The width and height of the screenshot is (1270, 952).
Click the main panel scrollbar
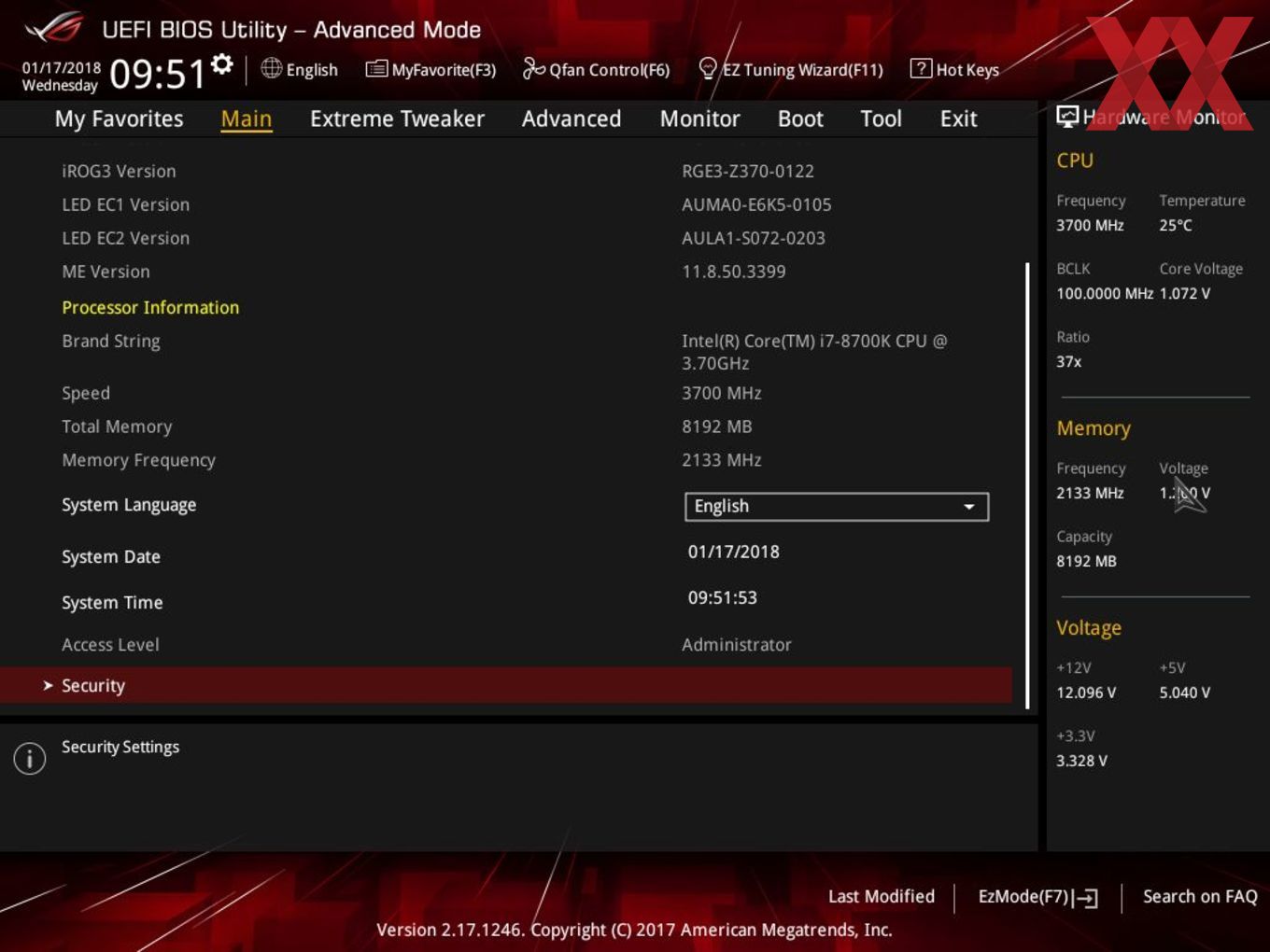[1027, 485]
